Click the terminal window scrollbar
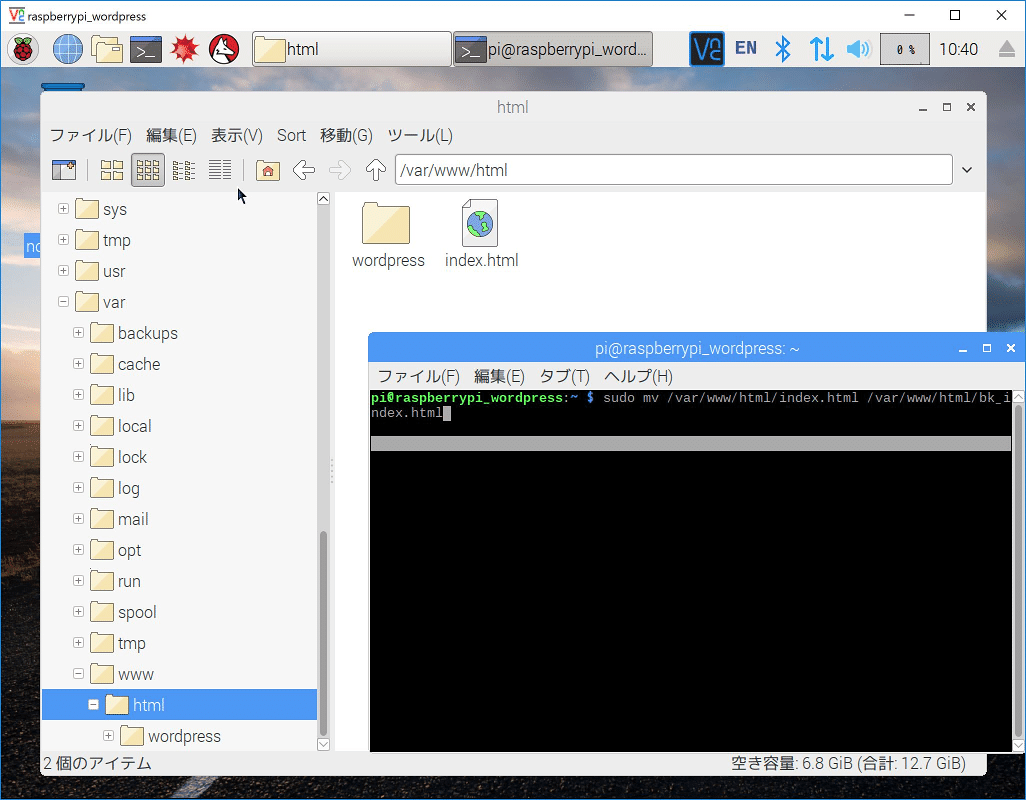The height and width of the screenshot is (800, 1026). click(1018, 569)
